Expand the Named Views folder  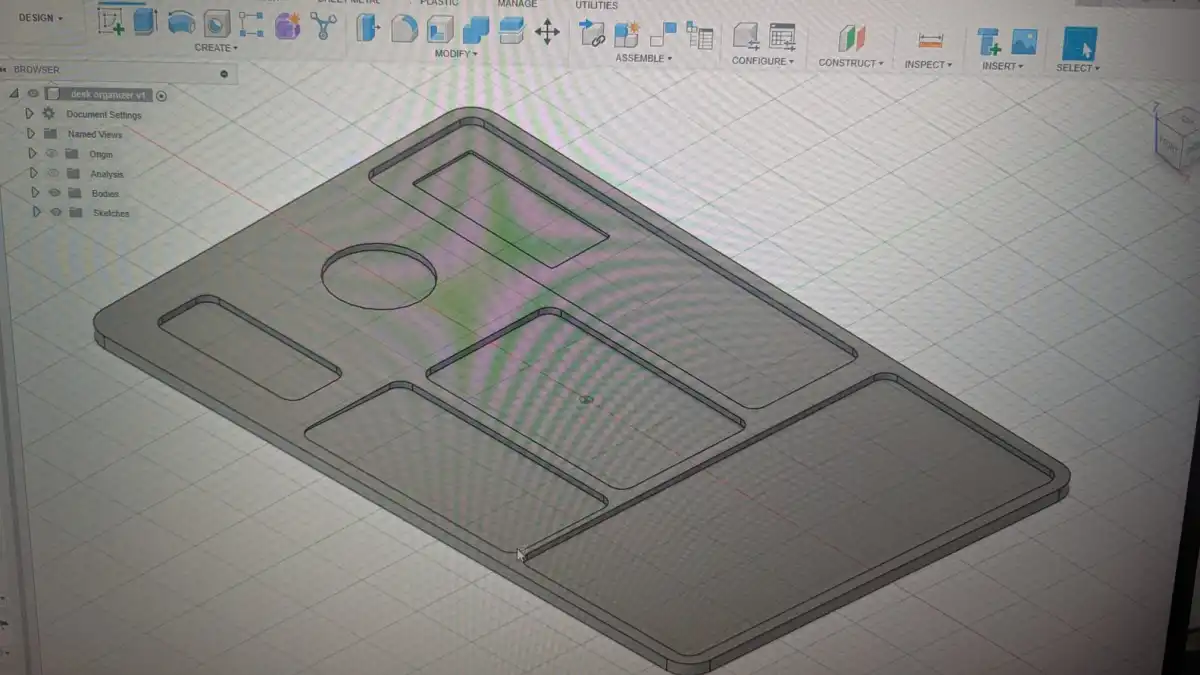coord(31,134)
